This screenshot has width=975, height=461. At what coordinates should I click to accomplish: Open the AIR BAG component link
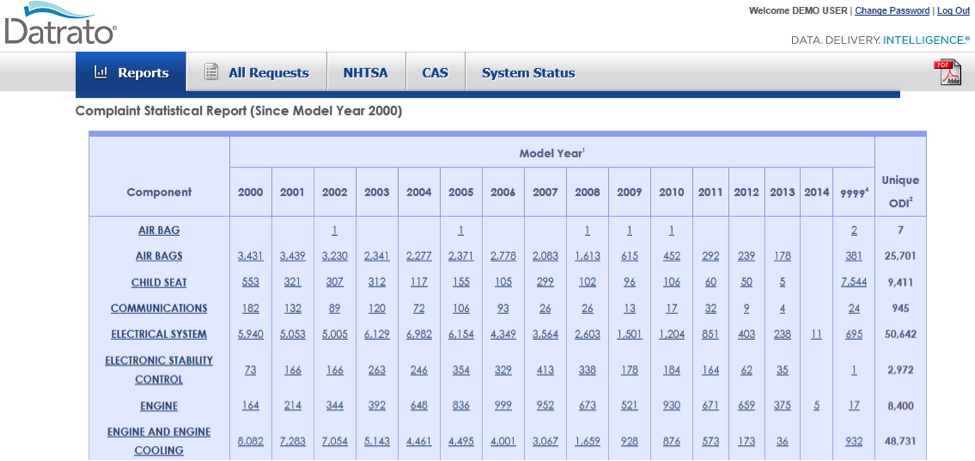159,230
